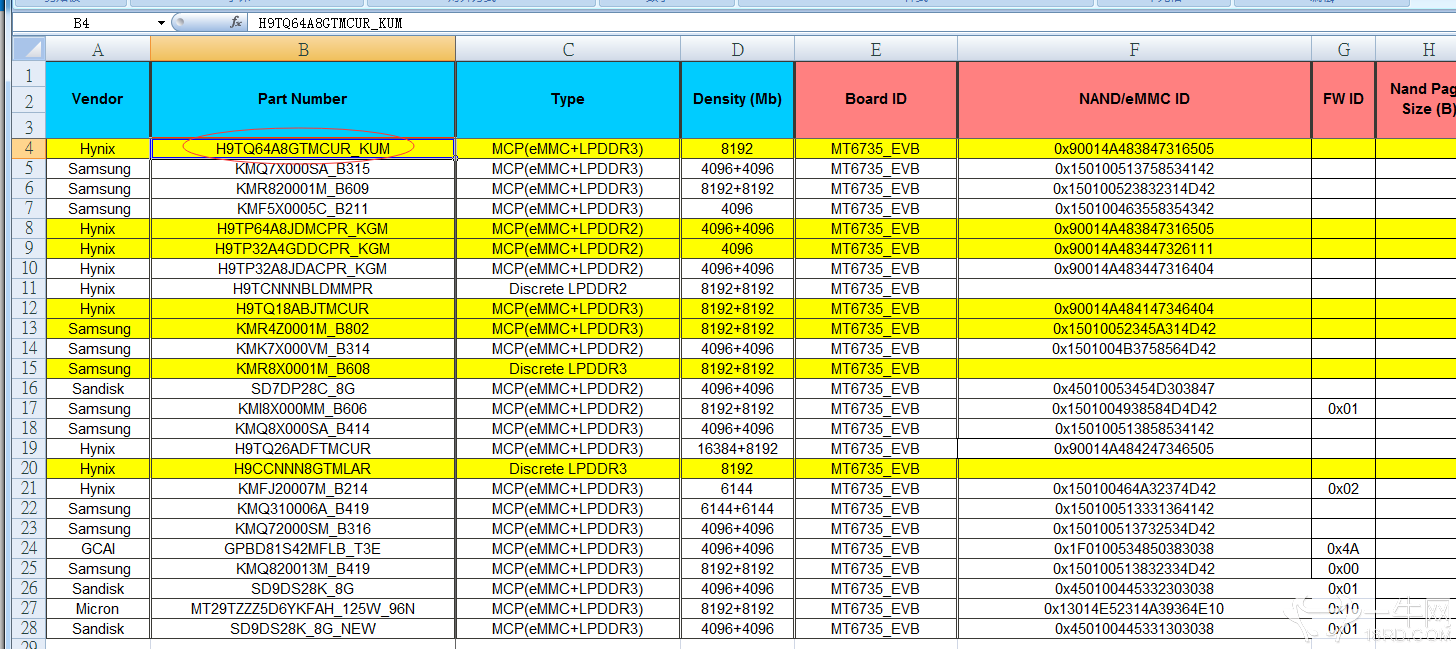Select cell H9TP64A8JDMCPR_KGM
This screenshot has height=649, width=1456.
tap(303, 229)
